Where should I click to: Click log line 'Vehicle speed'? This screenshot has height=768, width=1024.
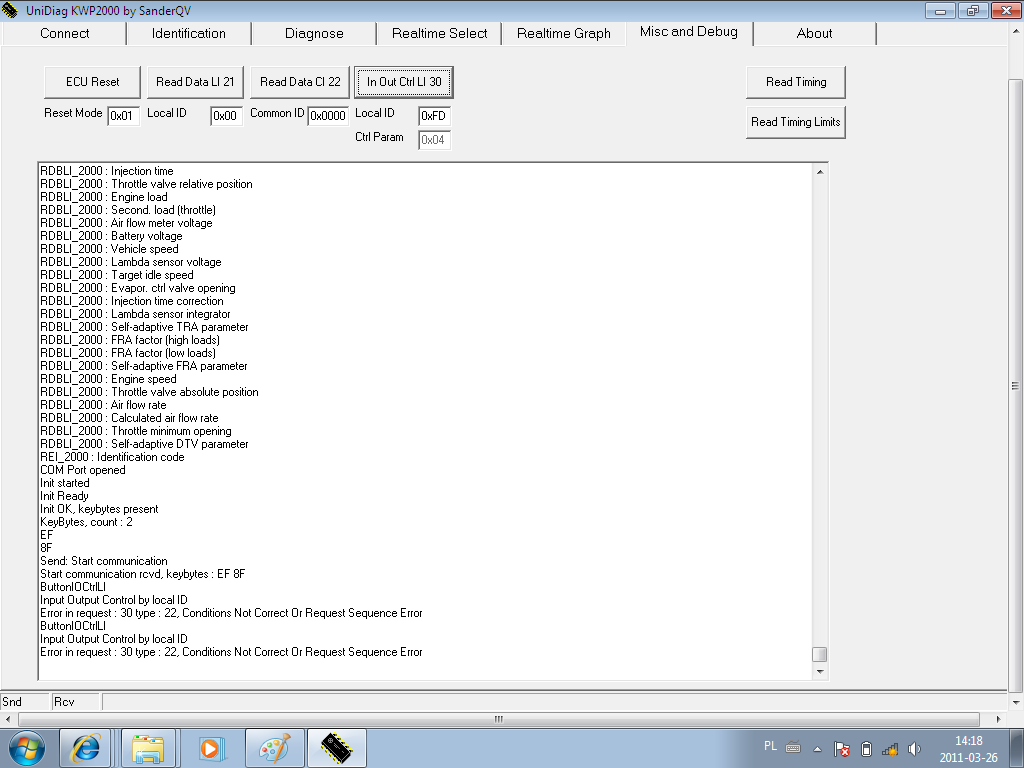[x=109, y=249]
